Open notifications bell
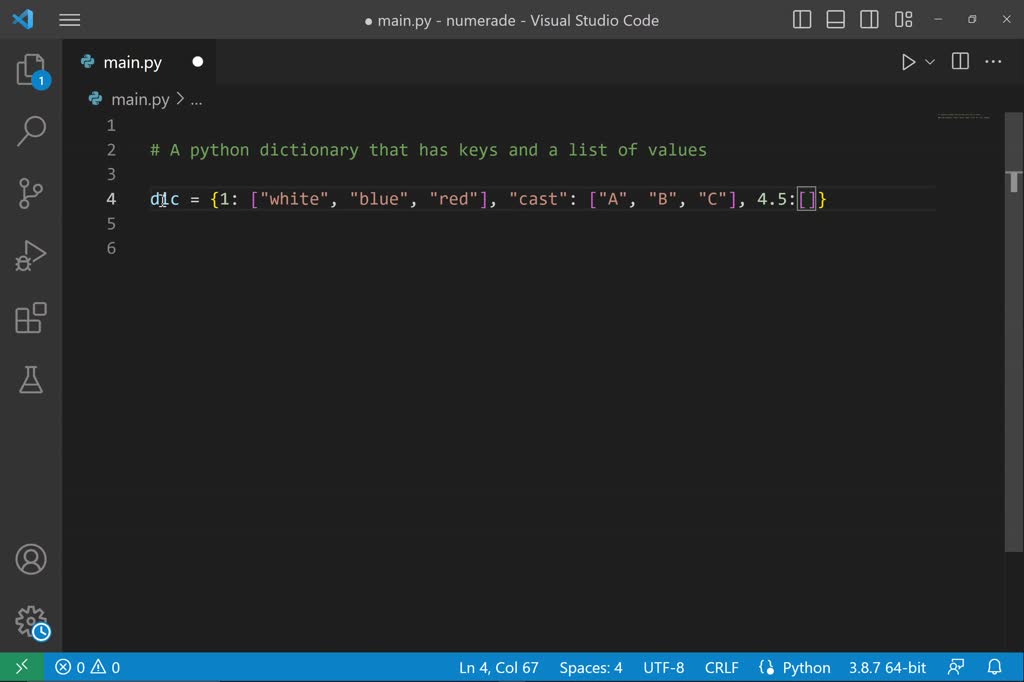The height and width of the screenshot is (682, 1024). click(994, 667)
